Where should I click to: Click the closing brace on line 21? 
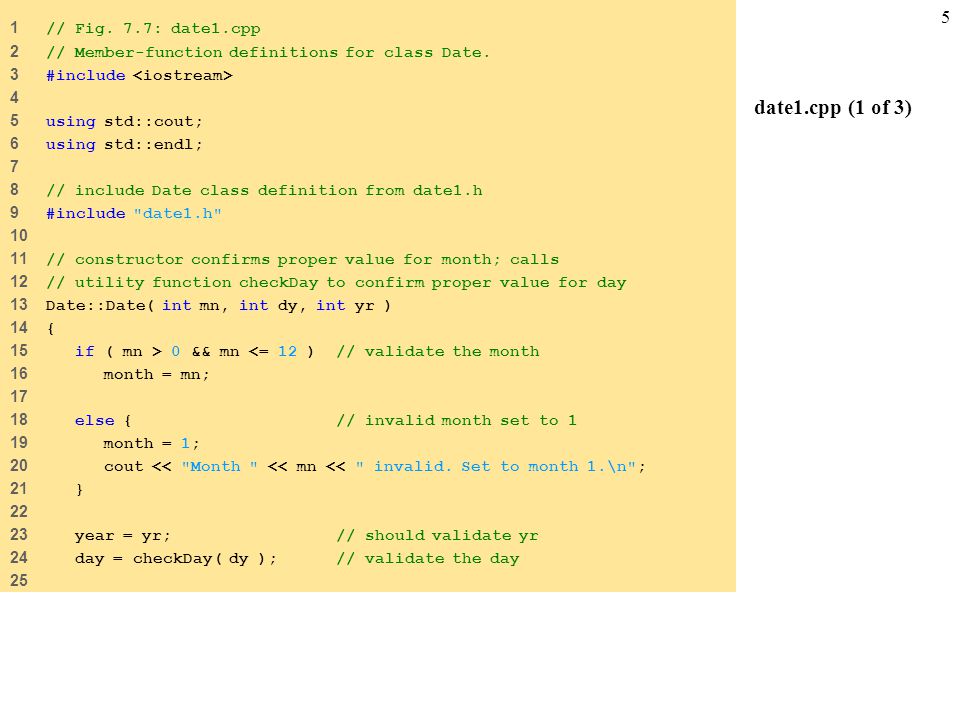79,490
